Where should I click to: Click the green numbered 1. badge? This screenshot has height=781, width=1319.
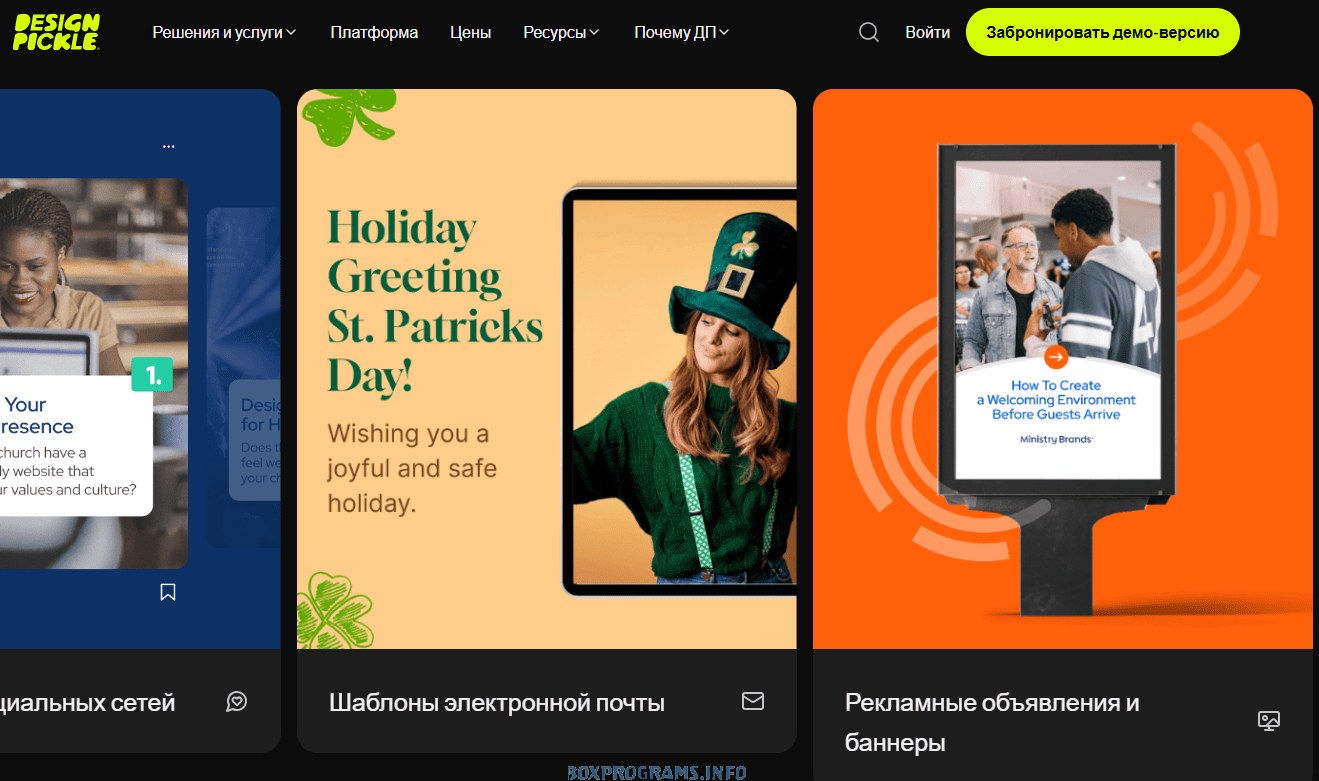click(x=152, y=375)
